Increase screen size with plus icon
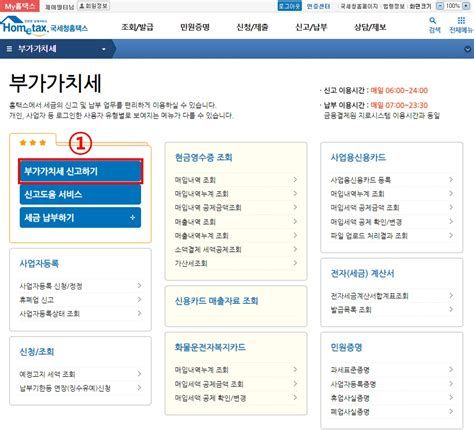The height and width of the screenshot is (430, 474). 466,6
